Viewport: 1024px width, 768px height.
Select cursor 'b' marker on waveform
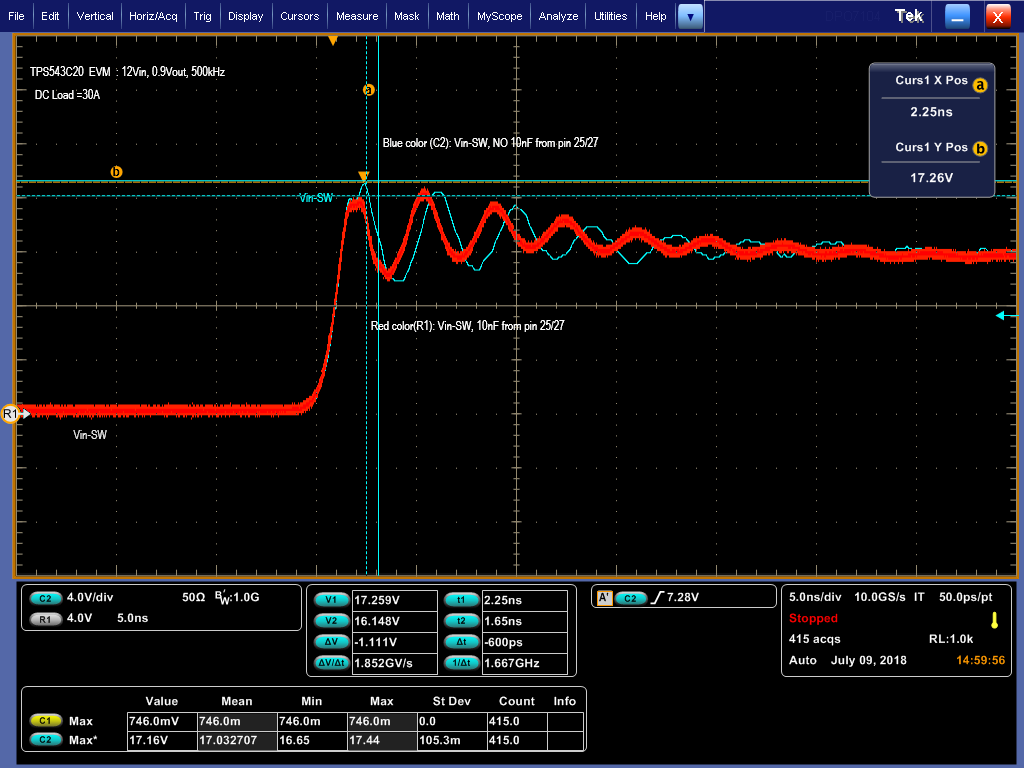(x=116, y=172)
